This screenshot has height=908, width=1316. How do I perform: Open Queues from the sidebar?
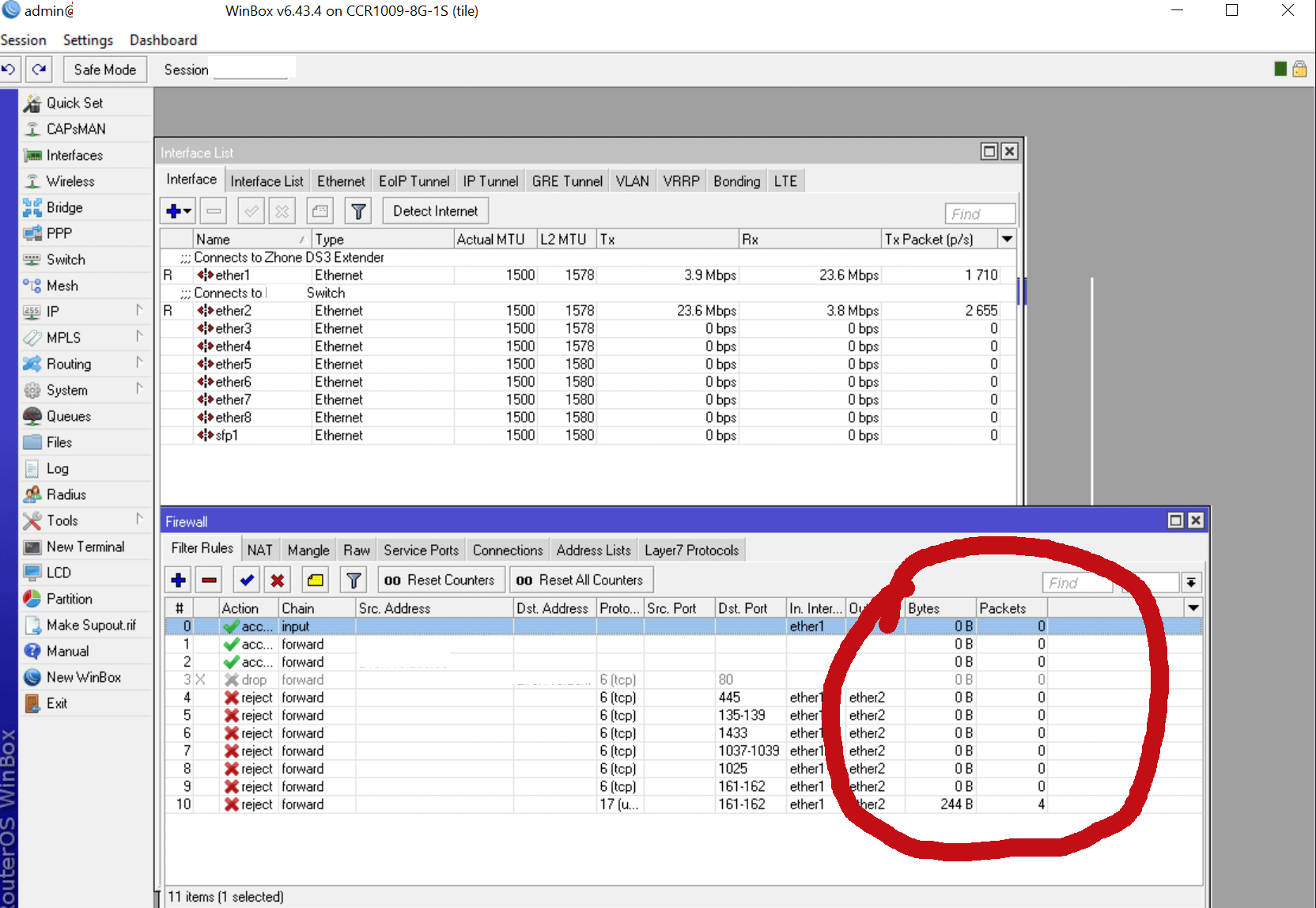tap(69, 416)
